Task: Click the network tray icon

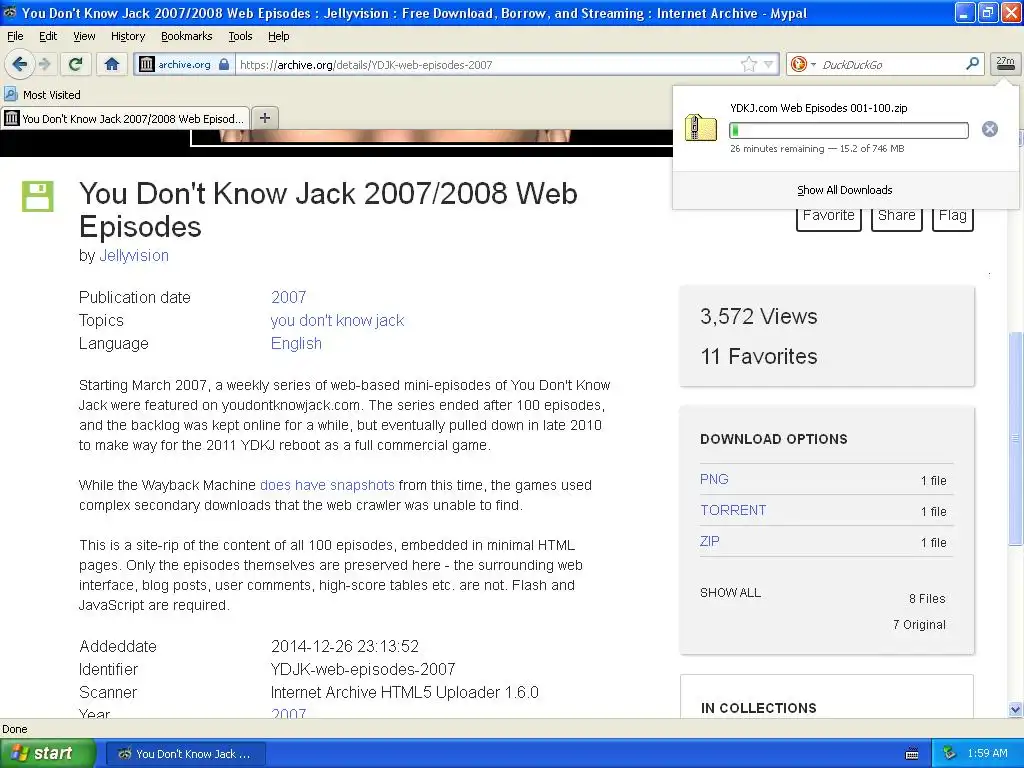Action: point(950,754)
